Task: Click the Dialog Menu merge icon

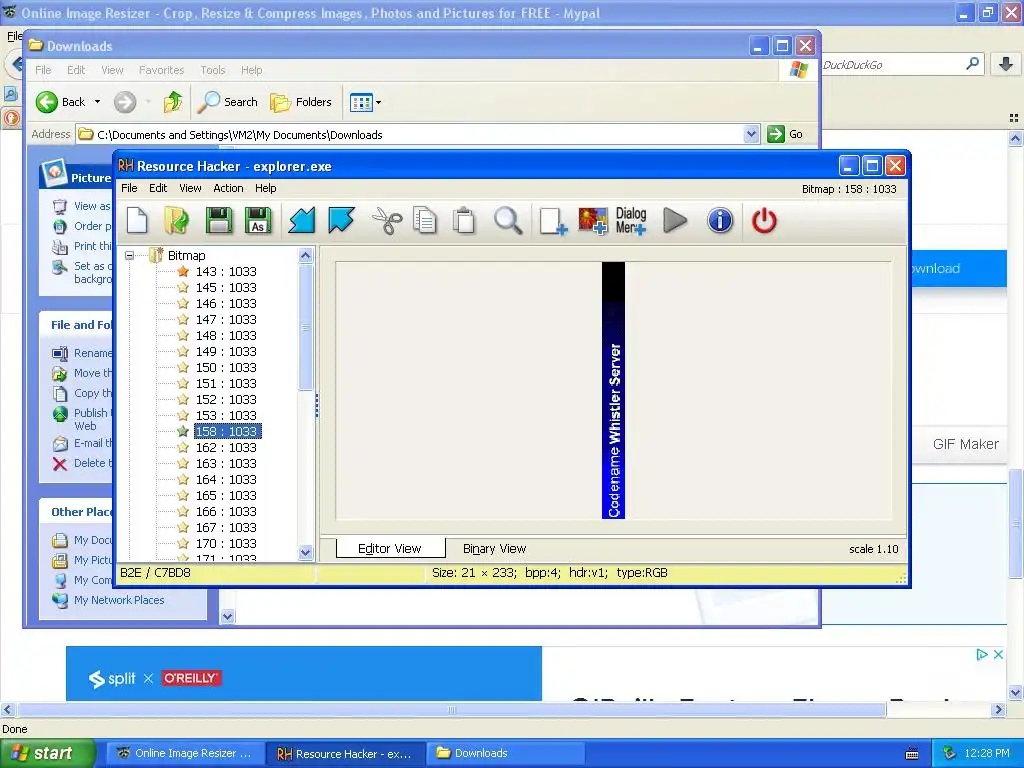Action: [631, 221]
